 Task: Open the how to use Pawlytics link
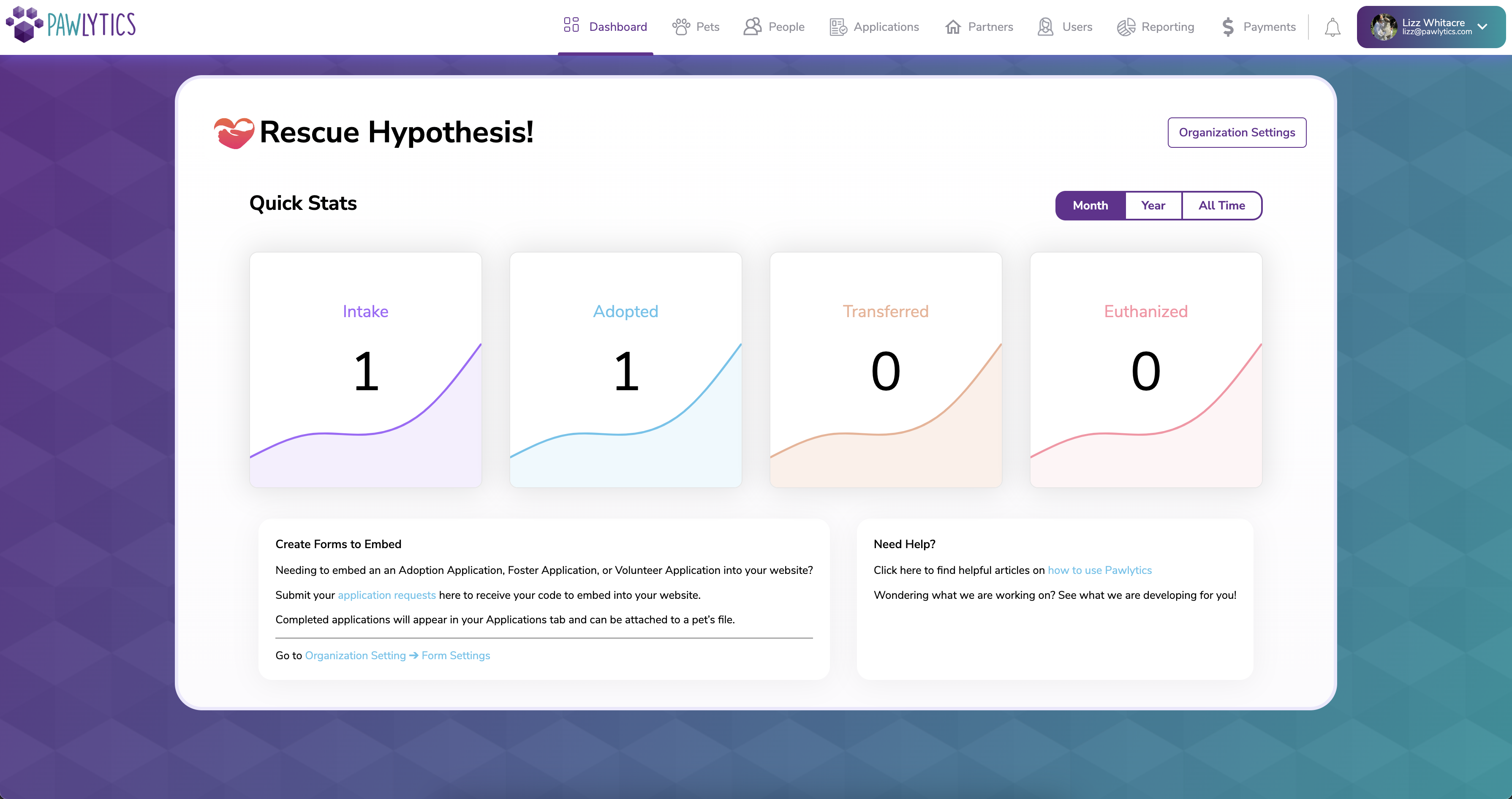click(x=1099, y=569)
